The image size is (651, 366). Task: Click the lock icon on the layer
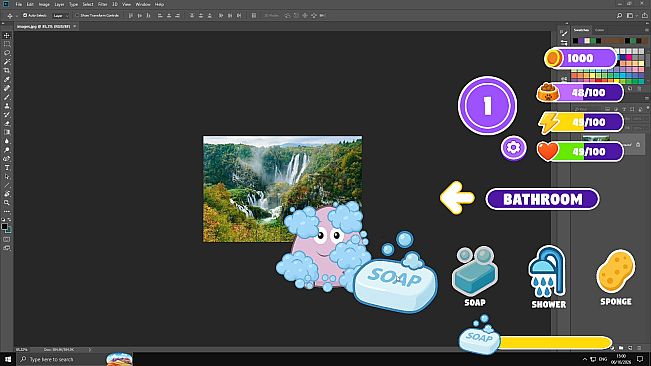(638, 144)
